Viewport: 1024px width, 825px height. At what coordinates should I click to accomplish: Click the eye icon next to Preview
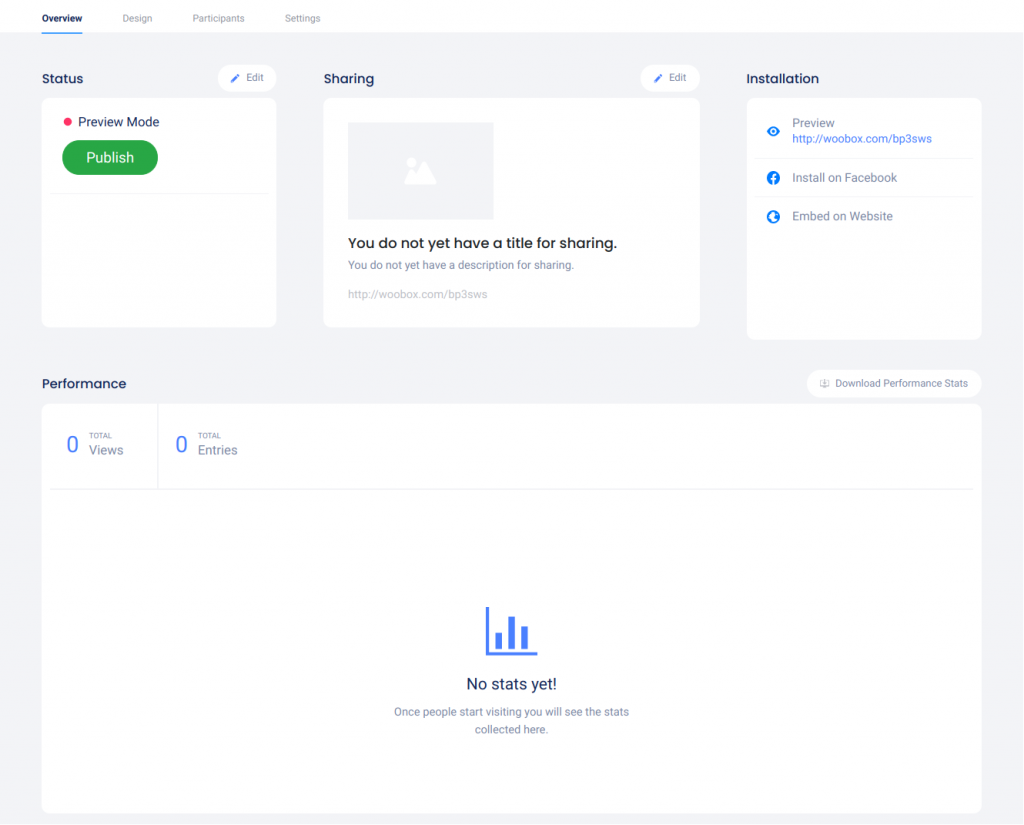point(773,131)
